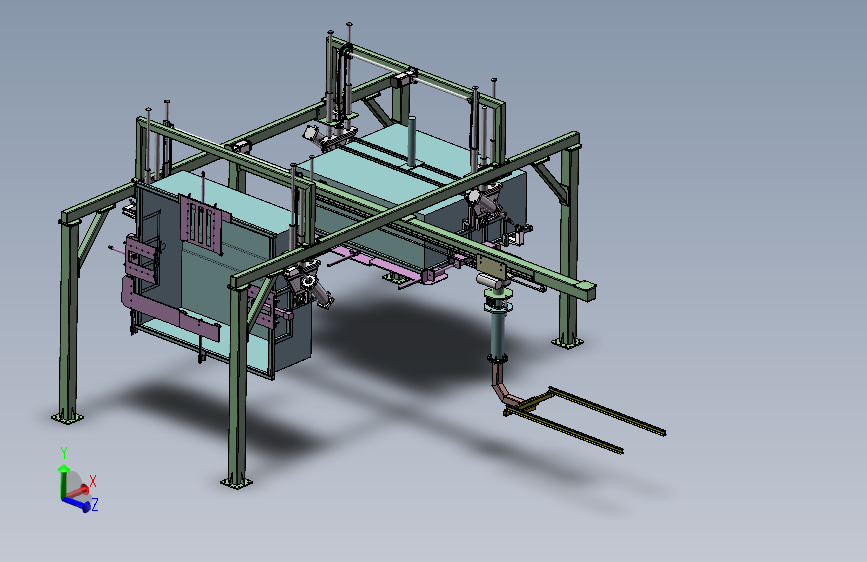Click the blue Z axis of triad
Viewport: 867px width, 562px height.
coord(77,503)
